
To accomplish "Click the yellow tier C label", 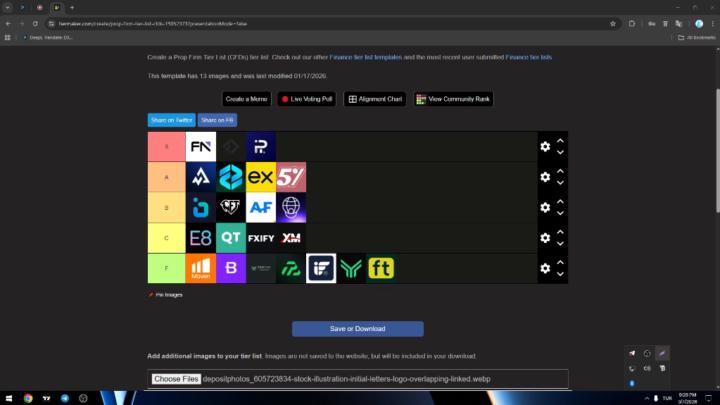I will tap(167, 238).
